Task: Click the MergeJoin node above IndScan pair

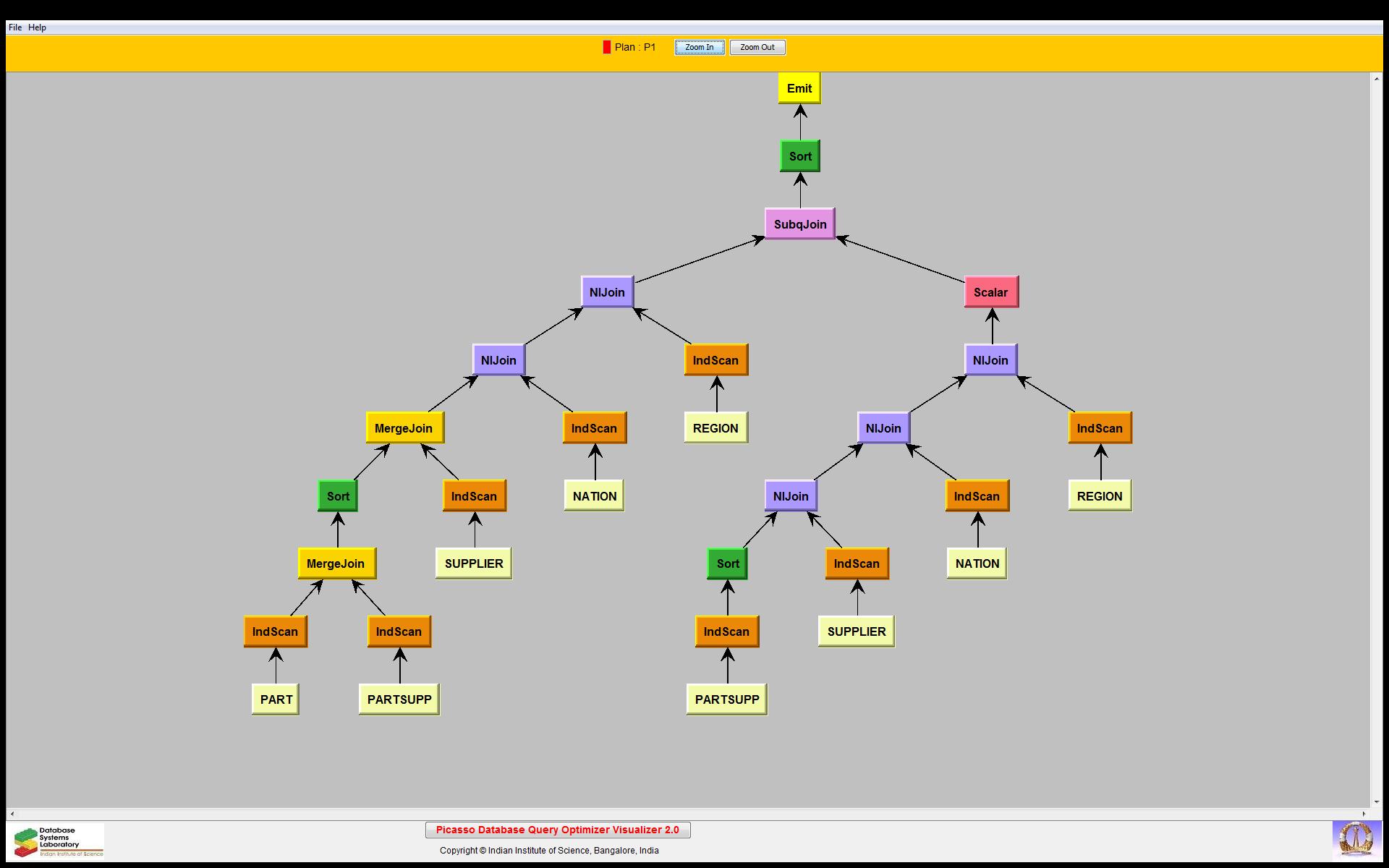Action: pyautogui.click(x=336, y=563)
